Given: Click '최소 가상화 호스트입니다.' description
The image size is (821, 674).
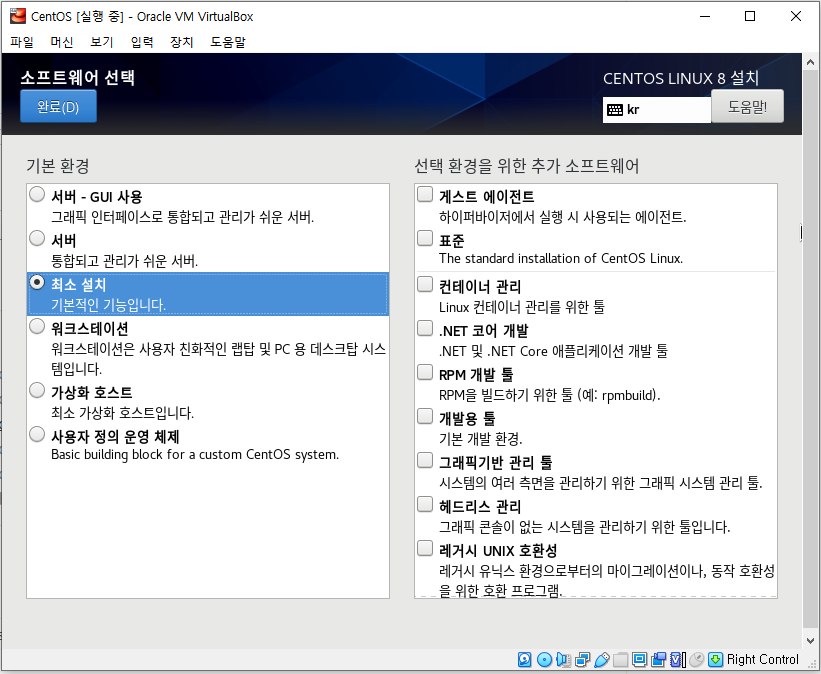Looking at the screenshot, I should click(123, 413).
